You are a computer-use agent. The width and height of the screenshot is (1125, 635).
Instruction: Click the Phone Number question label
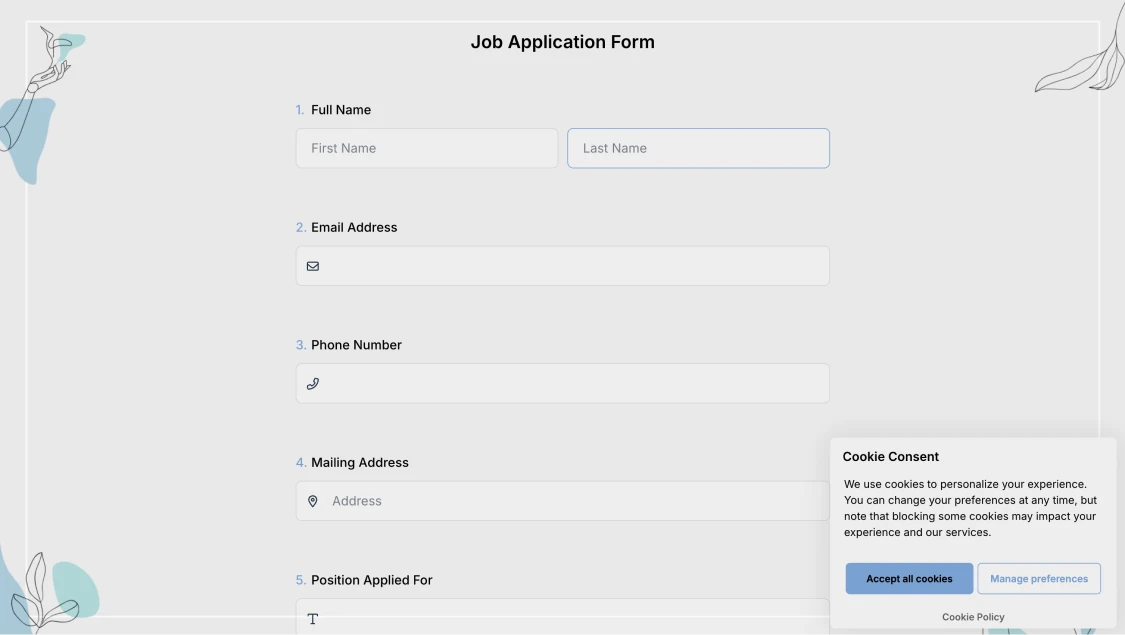(356, 344)
